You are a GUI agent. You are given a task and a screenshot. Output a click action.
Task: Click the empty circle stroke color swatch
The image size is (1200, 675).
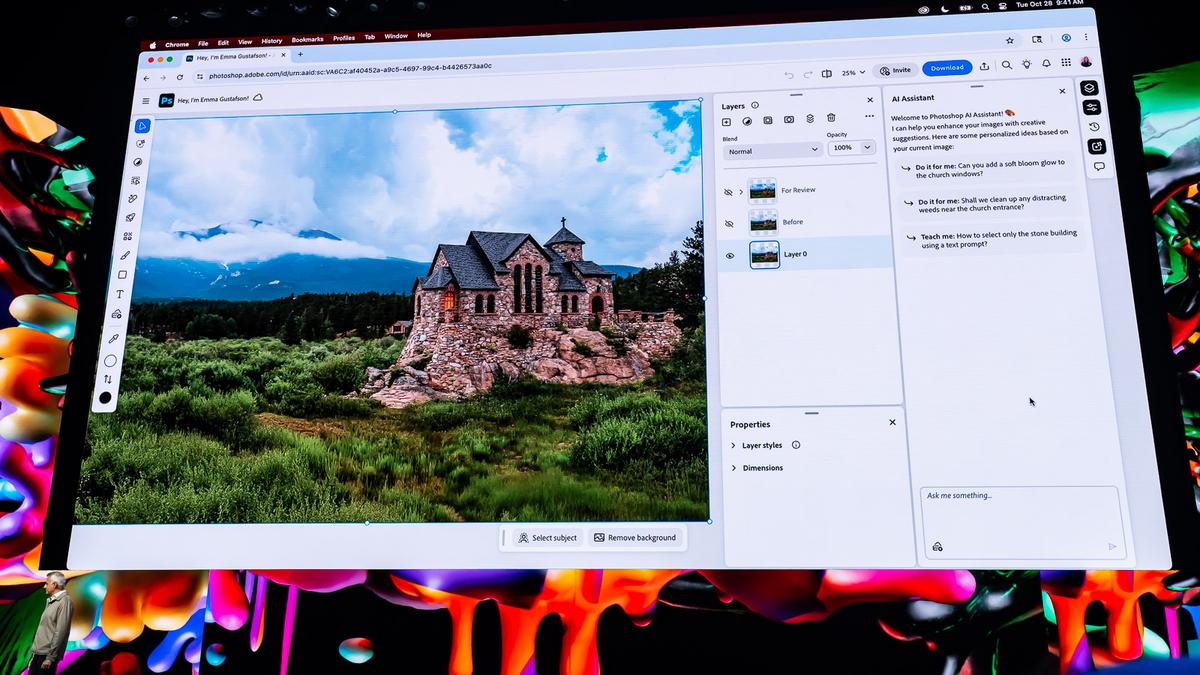[x=110, y=360]
